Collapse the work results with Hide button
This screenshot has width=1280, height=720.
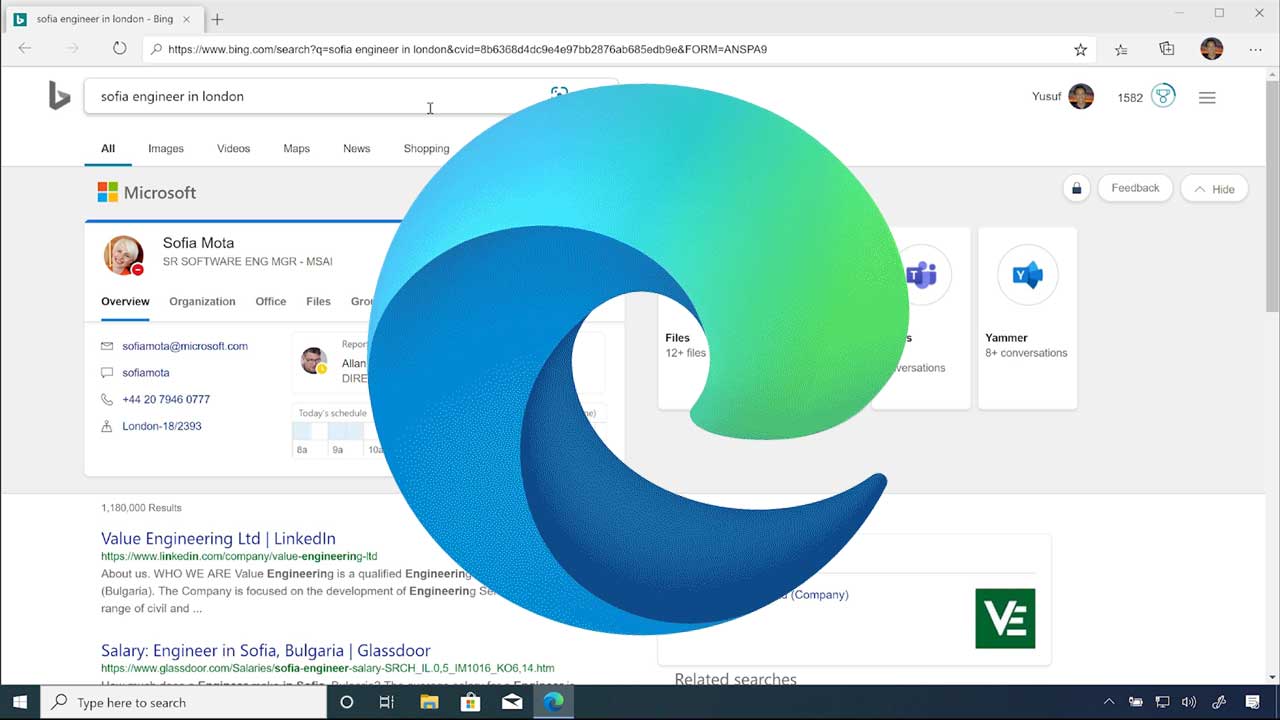(x=1214, y=189)
